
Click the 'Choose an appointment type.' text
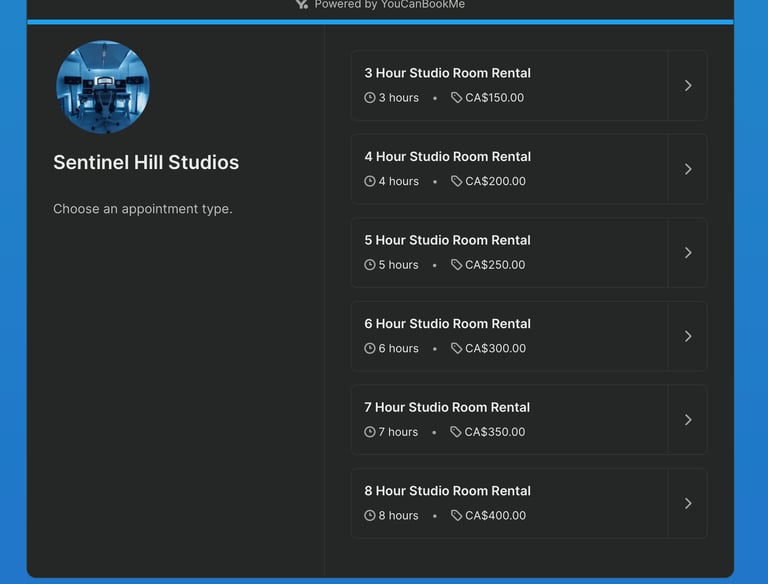click(143, 209)
